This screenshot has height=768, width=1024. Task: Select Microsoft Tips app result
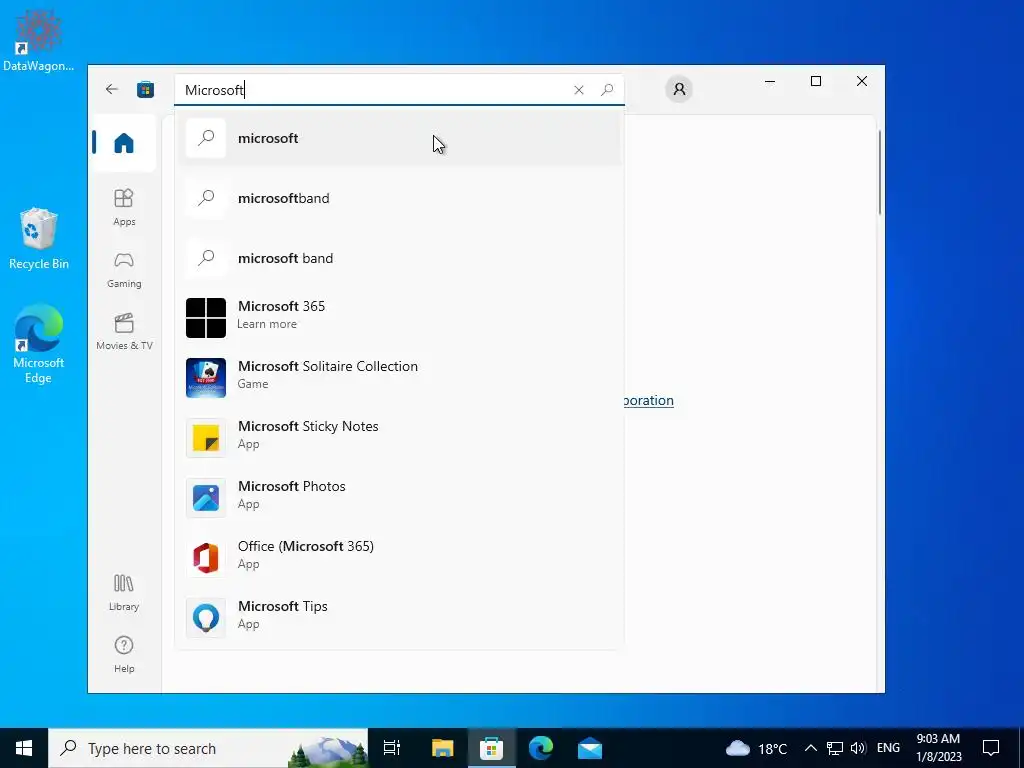coord(400,618)
